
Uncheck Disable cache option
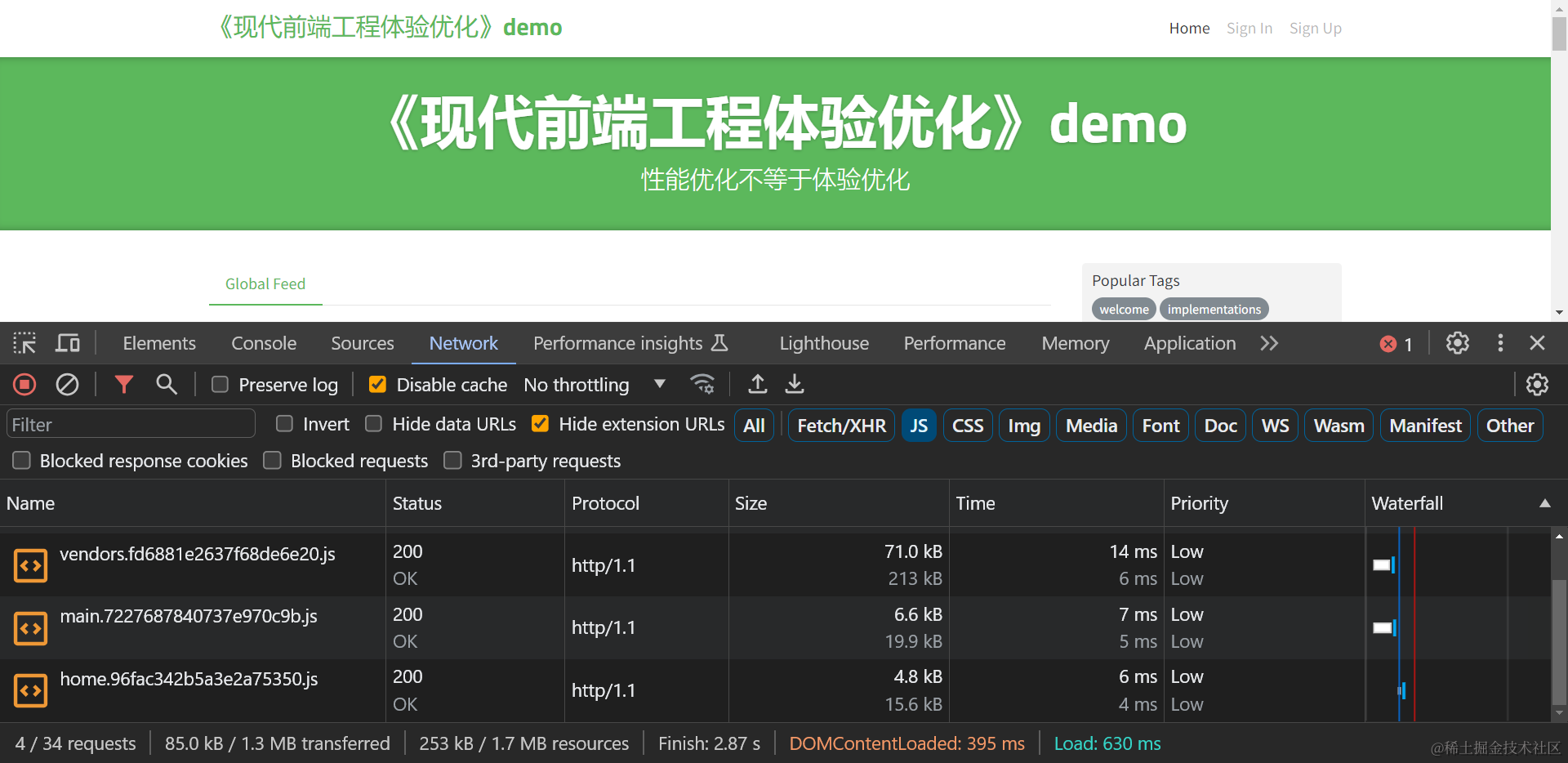click(377, 385)
